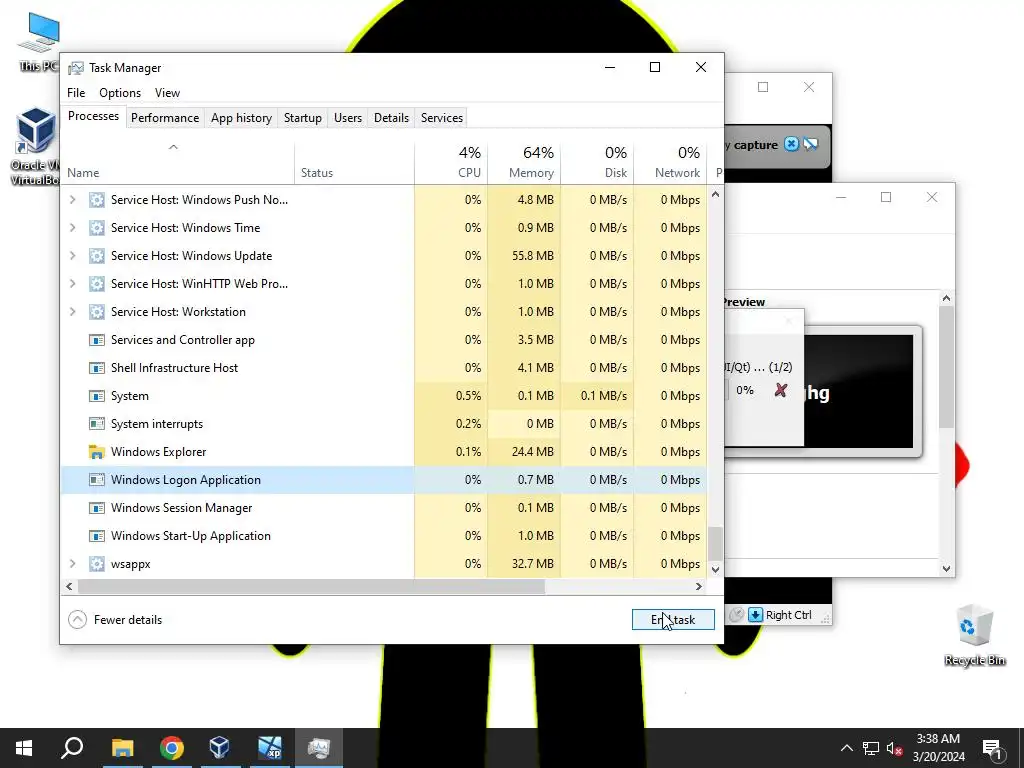Image resolution: width=1024 pixels, height=768 pixels.
Task: Sort by the Network column header
Action: coord(671,163)
